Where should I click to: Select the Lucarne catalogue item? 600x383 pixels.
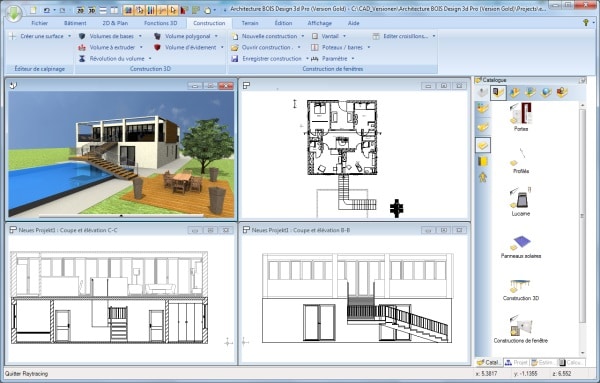521,202
